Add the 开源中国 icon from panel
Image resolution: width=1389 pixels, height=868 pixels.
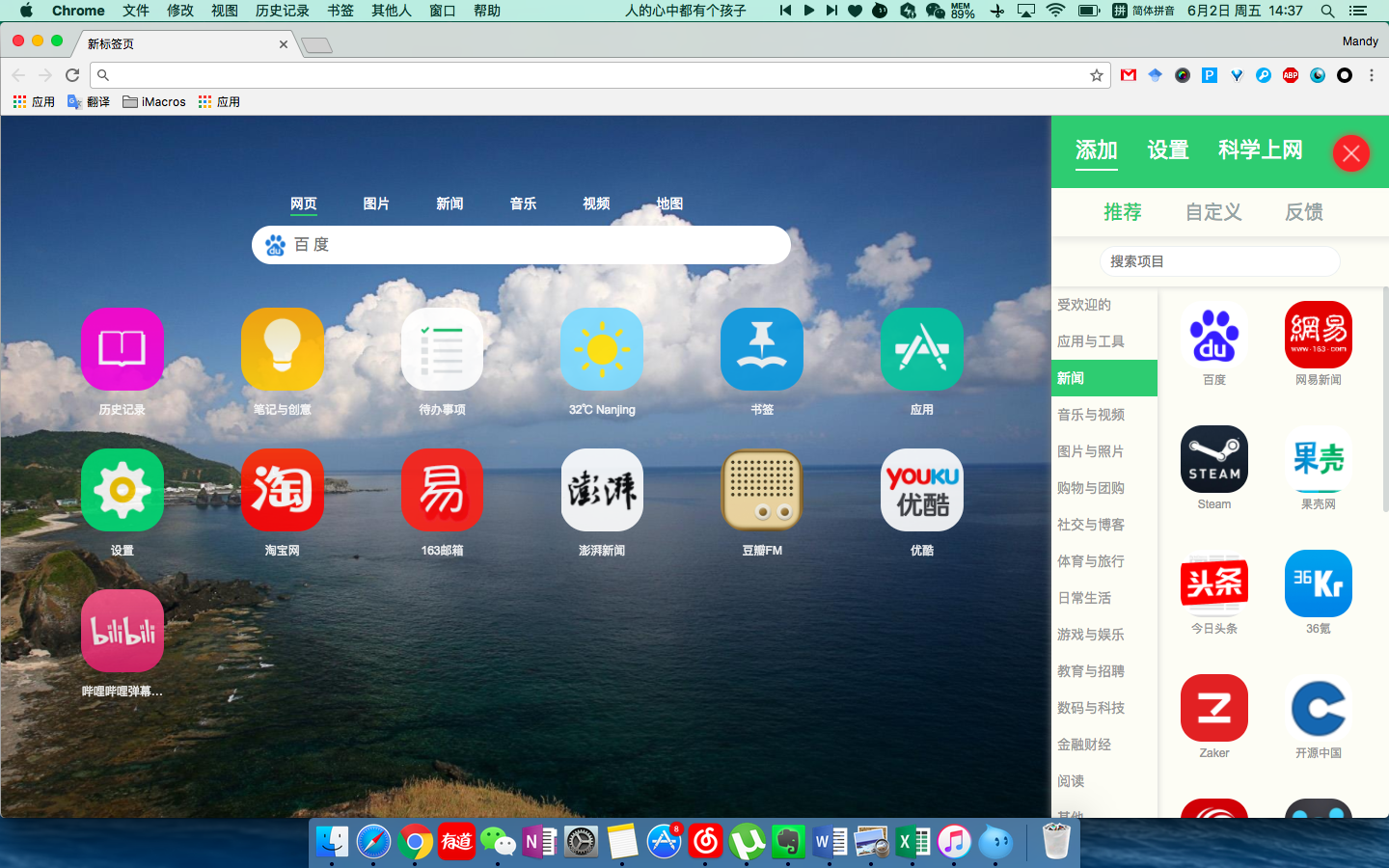click(x=1319, y=708)
